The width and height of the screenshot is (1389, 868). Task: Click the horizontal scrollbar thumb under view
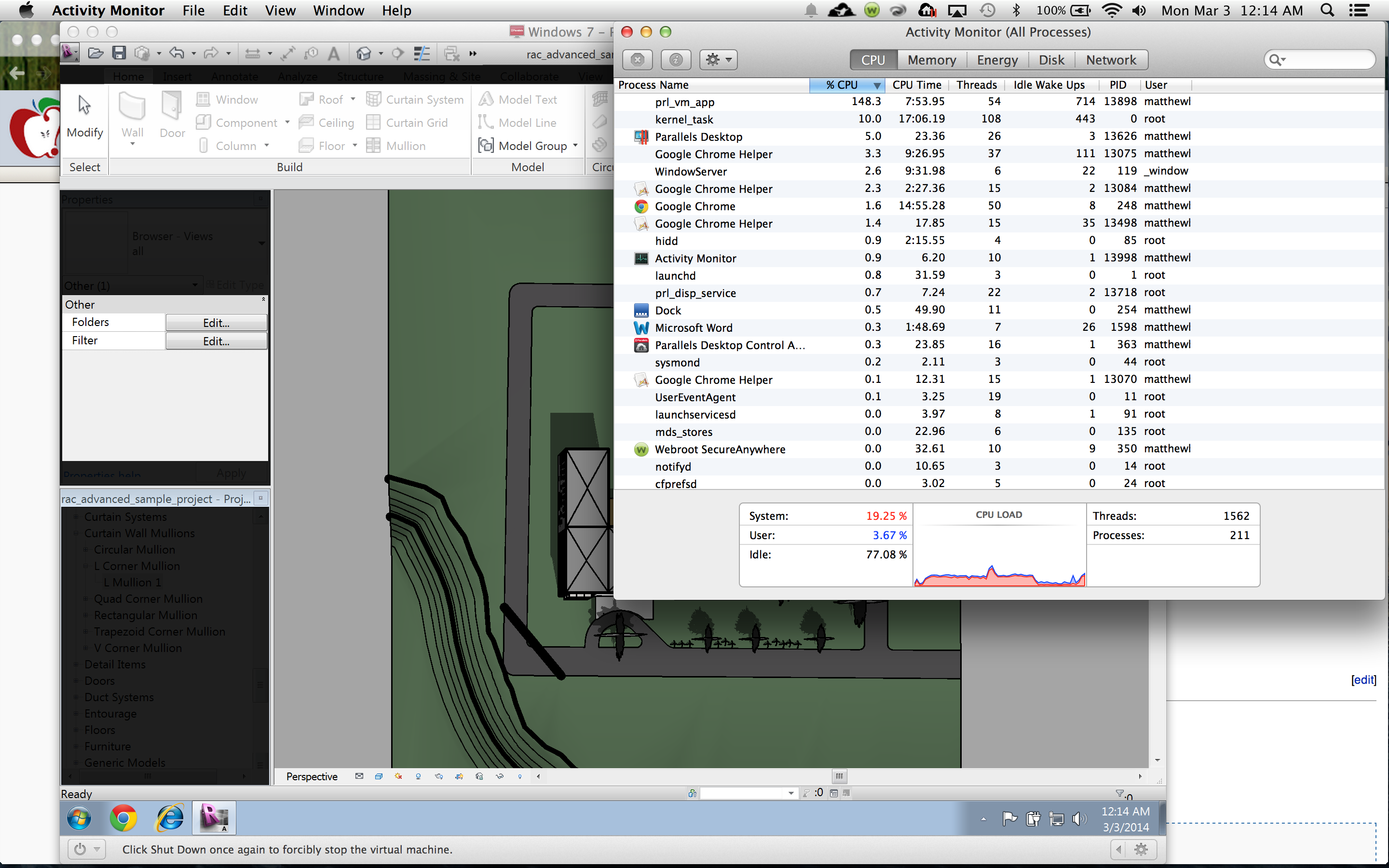(839, 776)
